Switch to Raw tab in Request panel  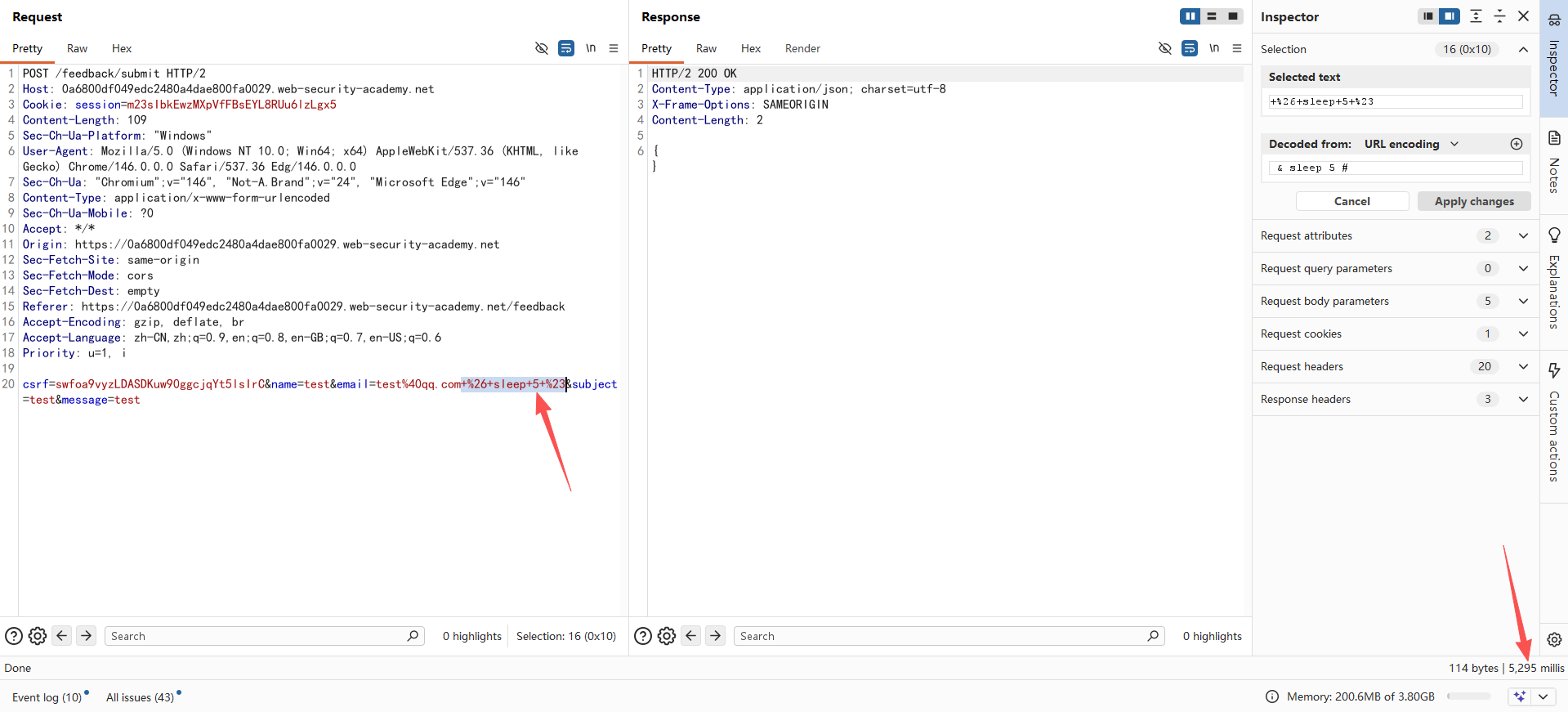77,48
